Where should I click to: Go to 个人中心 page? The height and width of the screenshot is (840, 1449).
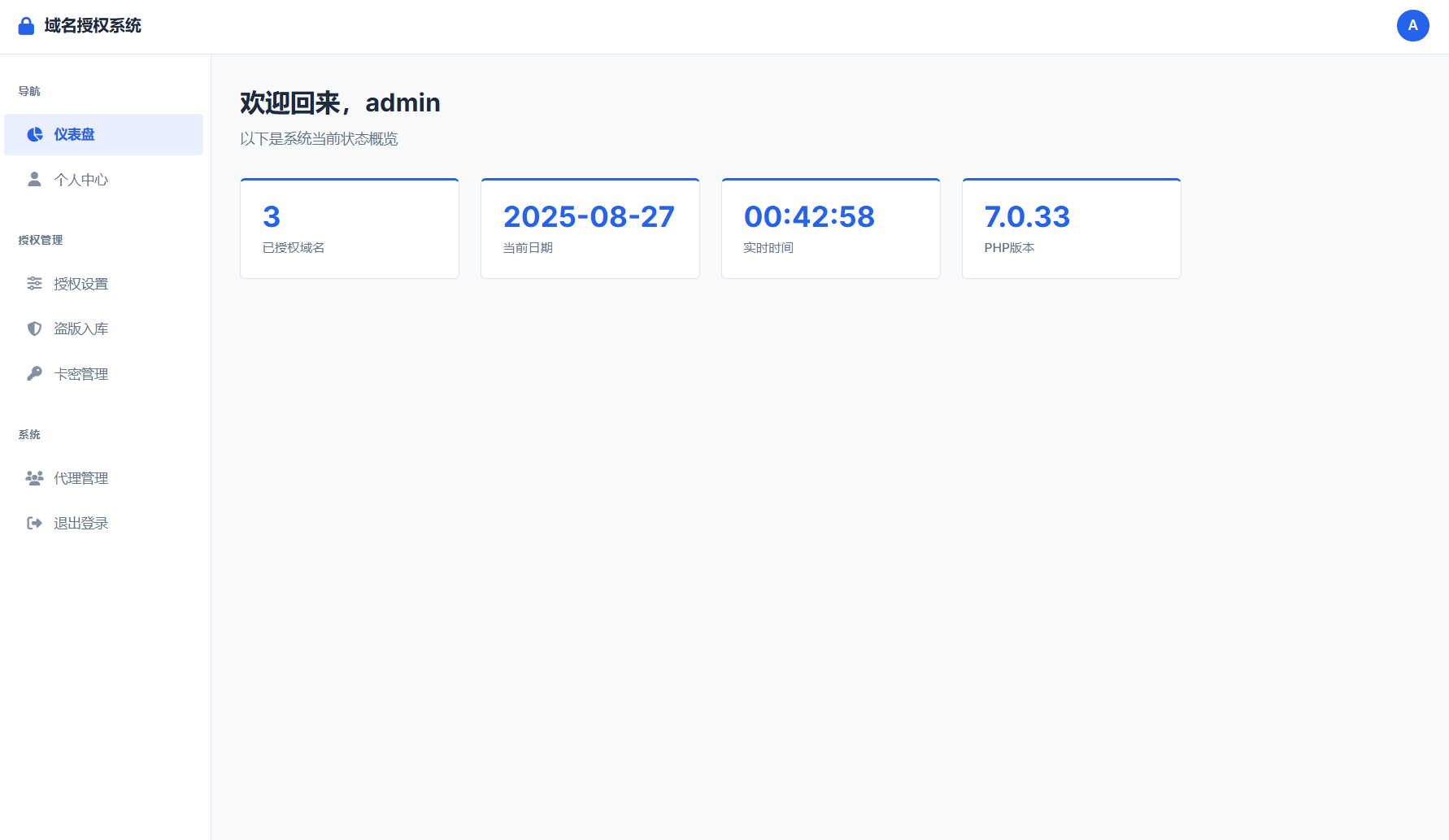(x=80, y=180)
